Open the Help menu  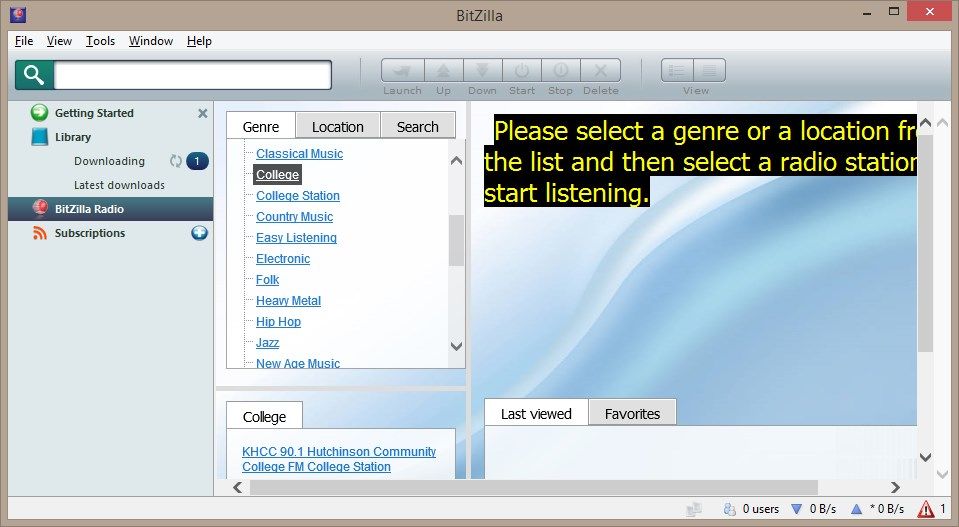199,41
